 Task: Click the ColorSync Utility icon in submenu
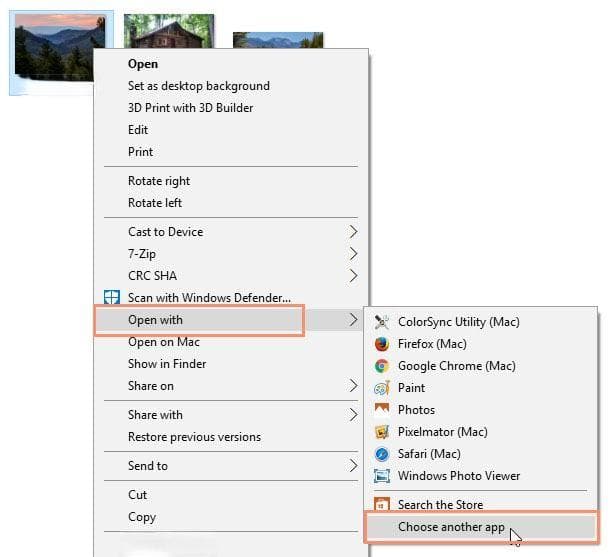382,322
